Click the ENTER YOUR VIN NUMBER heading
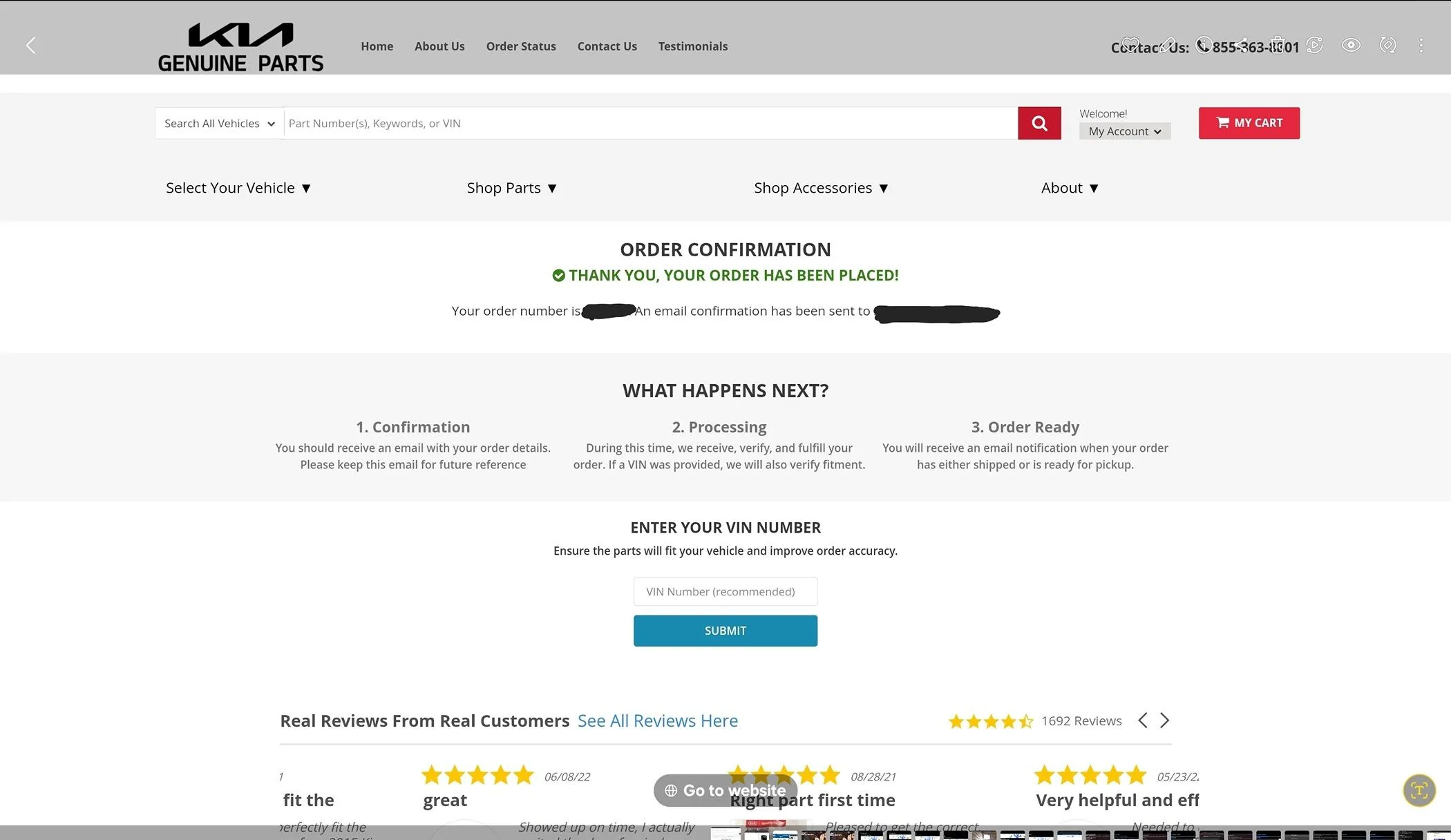Screen dimensions: 1451x840 click(725, 528)
